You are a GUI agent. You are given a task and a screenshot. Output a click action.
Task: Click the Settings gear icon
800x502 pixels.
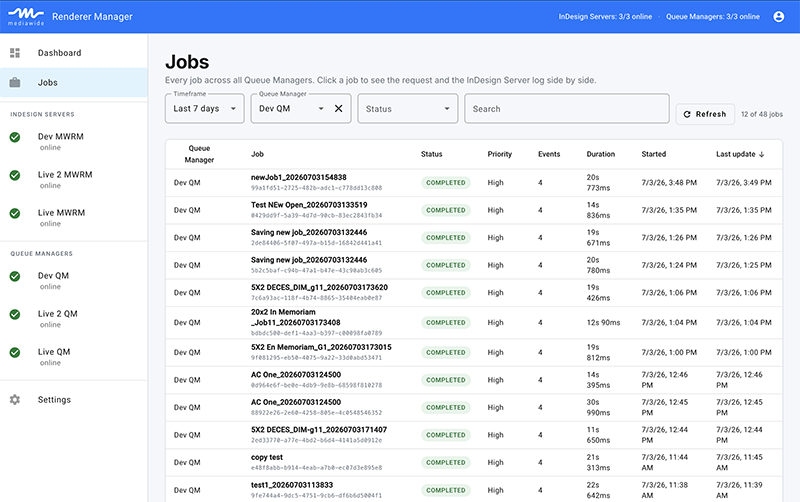point(15,399)
